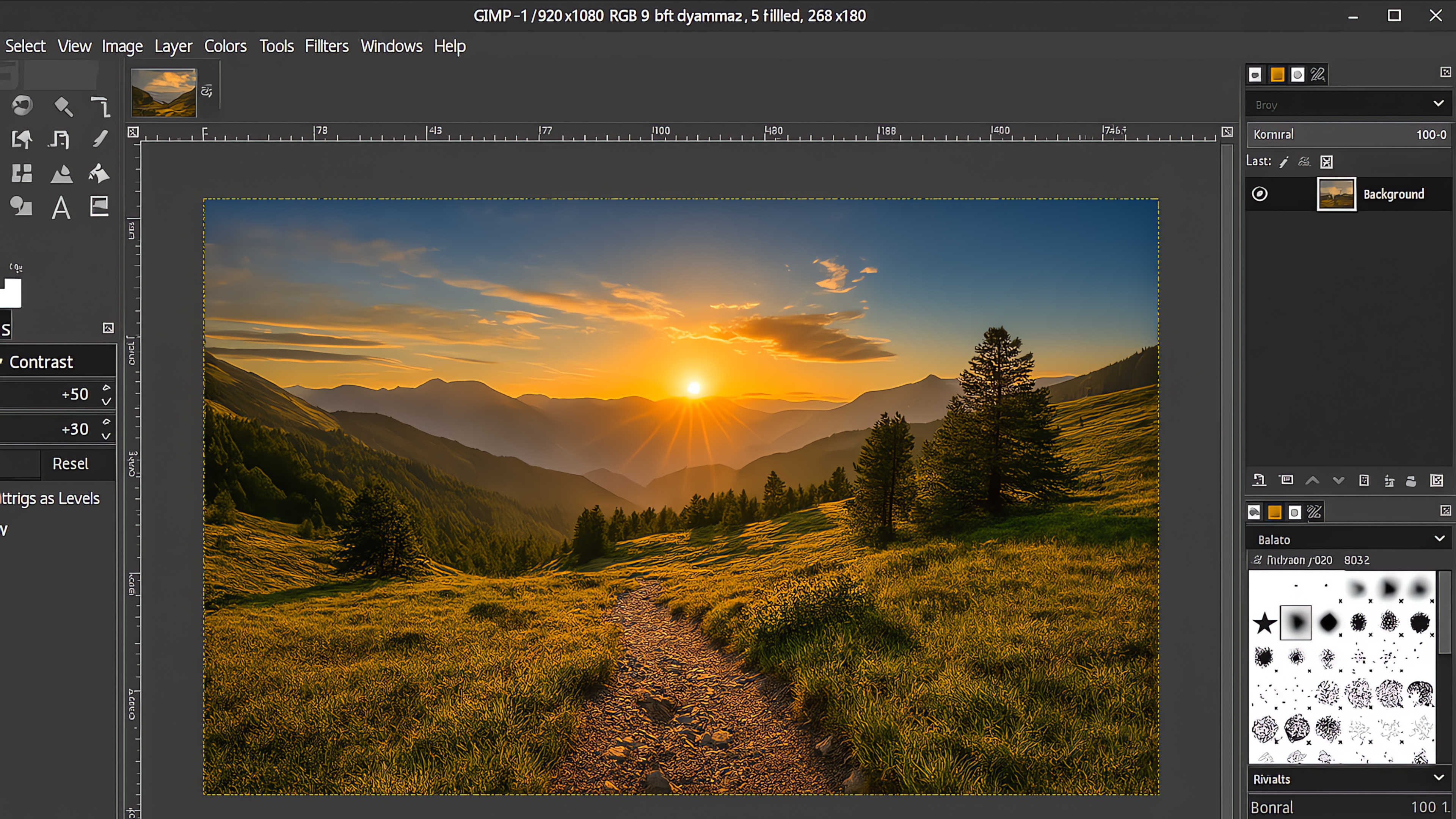Click the anchor layer button
This screenshot has width=1456, height=819.
pyautogui.click(x=1389, y=481)
